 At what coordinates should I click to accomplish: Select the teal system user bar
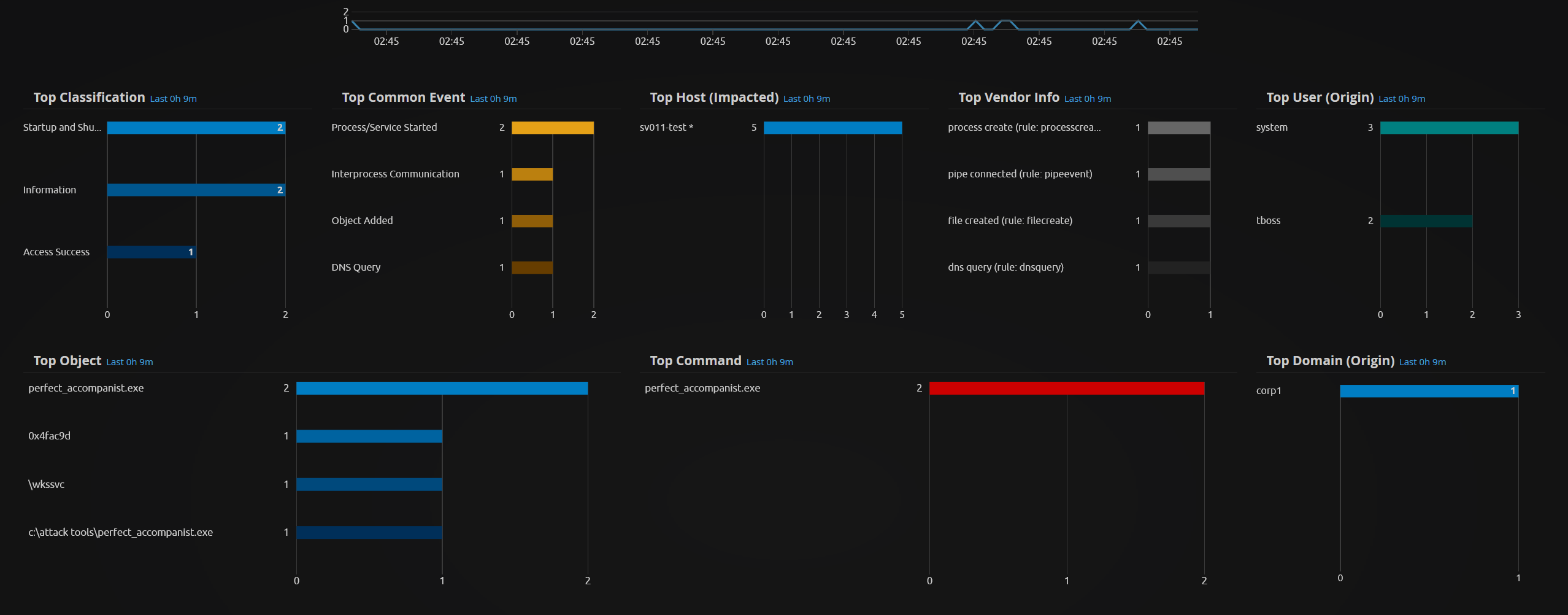pyautogui.click(x=1449, y=128)
